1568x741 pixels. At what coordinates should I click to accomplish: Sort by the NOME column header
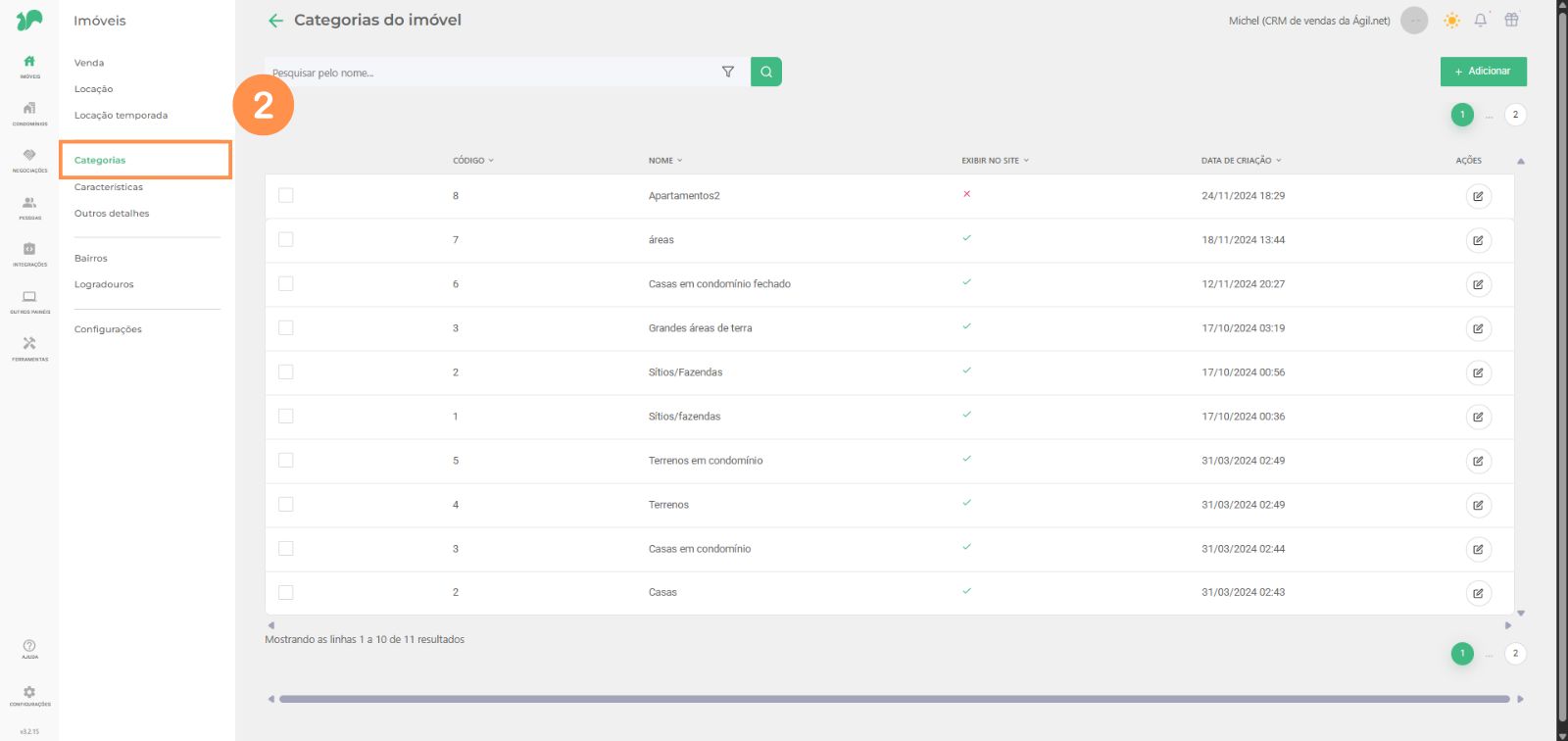664,161
